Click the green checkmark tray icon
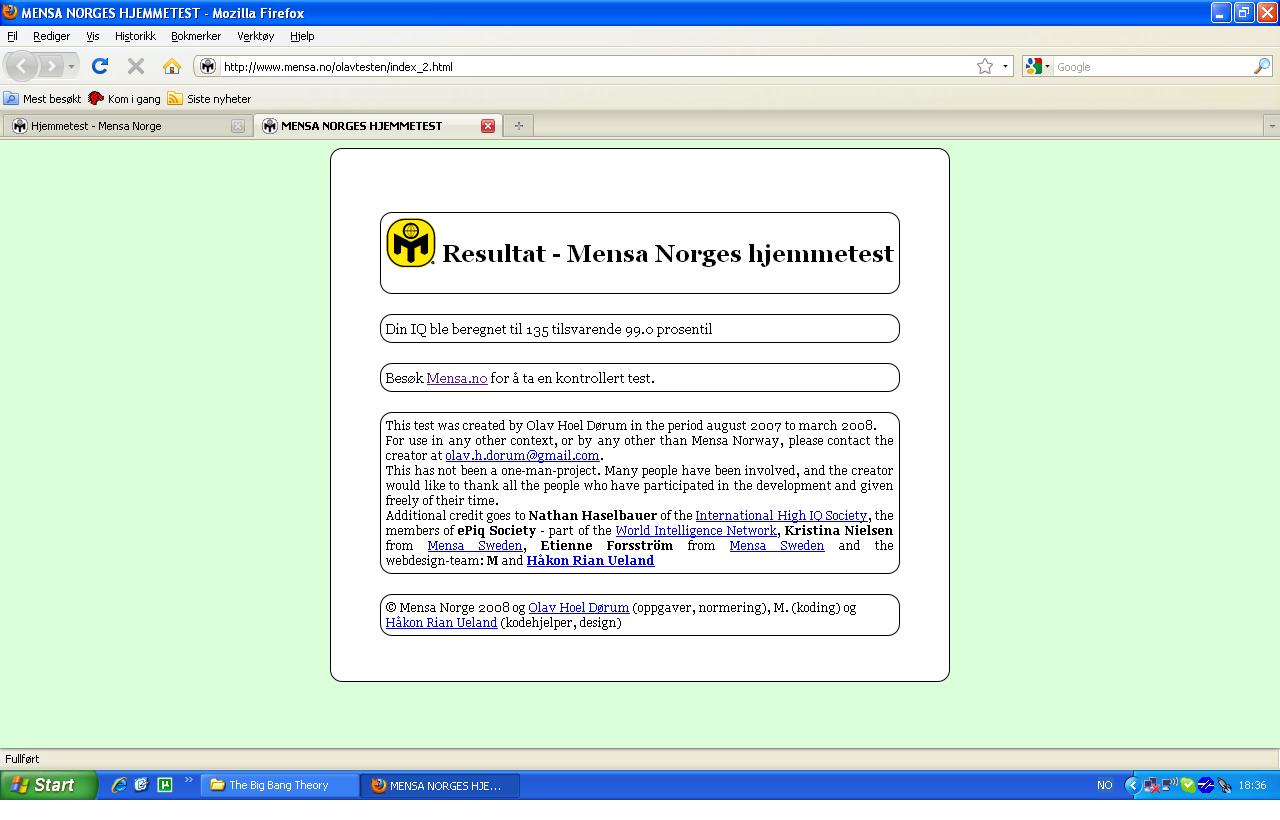 pos(1187,785)
